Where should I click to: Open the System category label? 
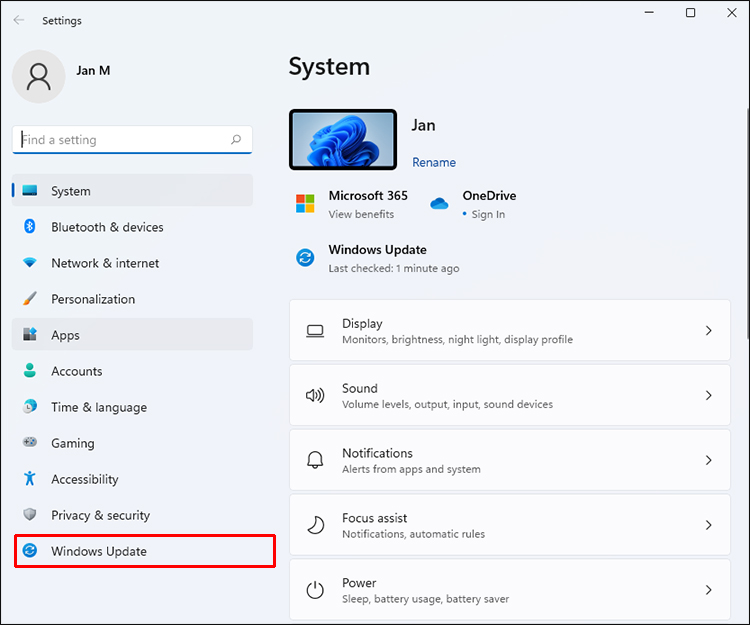71,191
